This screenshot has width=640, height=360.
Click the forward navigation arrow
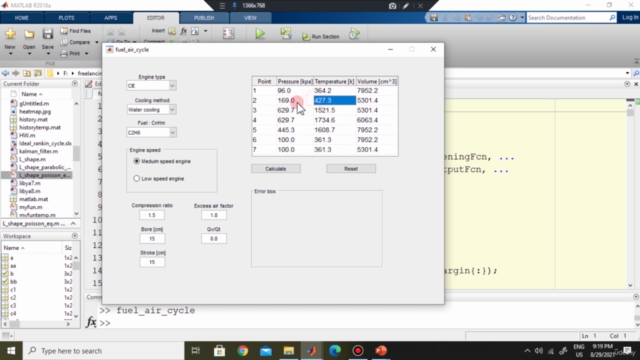[x=16, y=73]
